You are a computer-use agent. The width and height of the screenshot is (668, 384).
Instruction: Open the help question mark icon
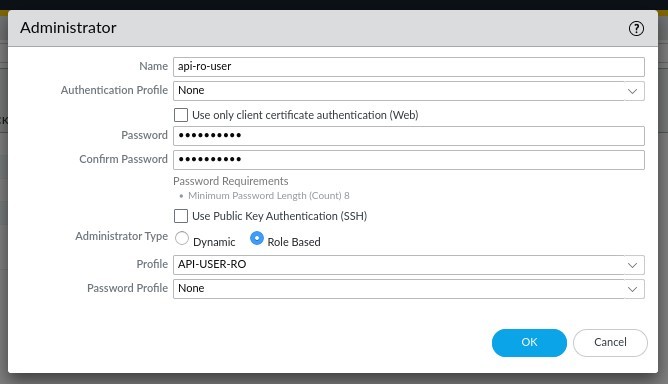[x=636, y=29]
